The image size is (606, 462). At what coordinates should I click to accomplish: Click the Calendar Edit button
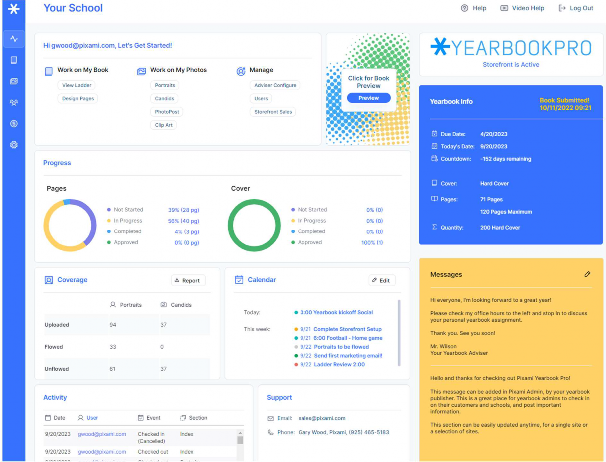coord(382,280)
